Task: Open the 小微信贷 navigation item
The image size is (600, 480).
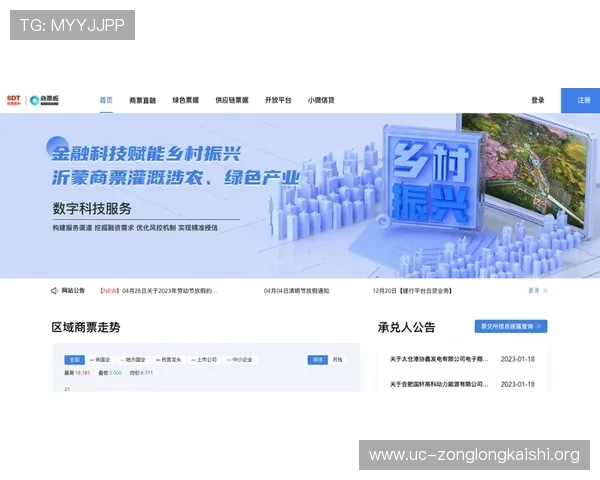Action: click(x=321, y=100)
